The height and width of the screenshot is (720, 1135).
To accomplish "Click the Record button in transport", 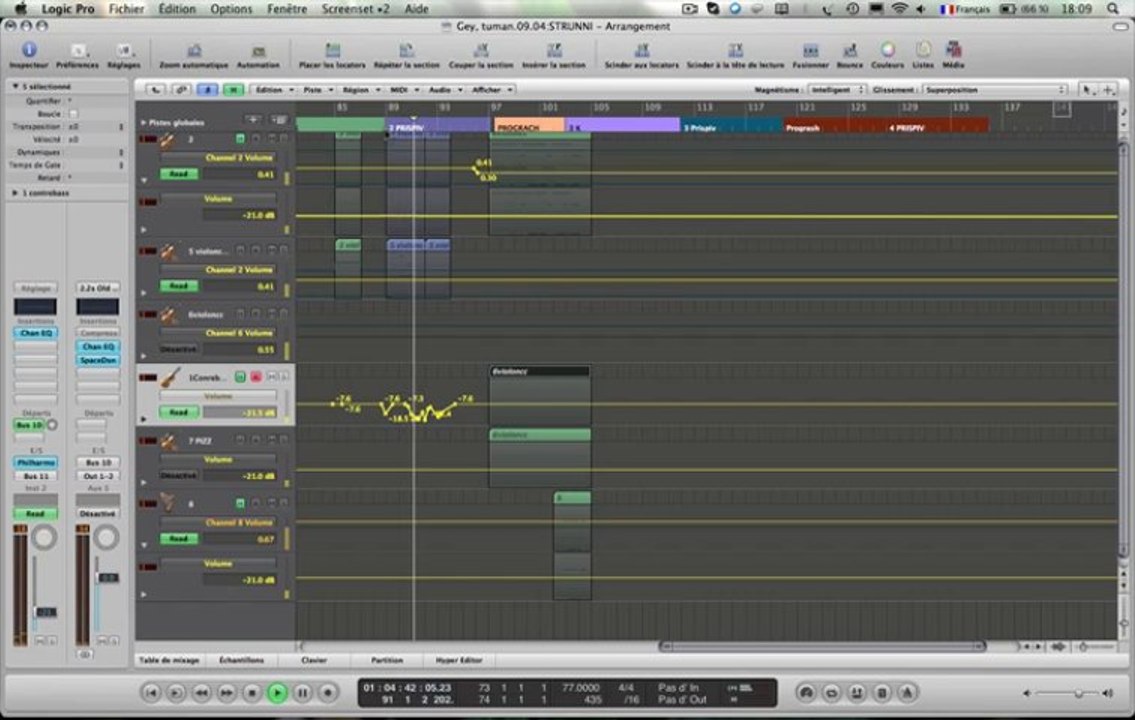I will tap(328, 693).
